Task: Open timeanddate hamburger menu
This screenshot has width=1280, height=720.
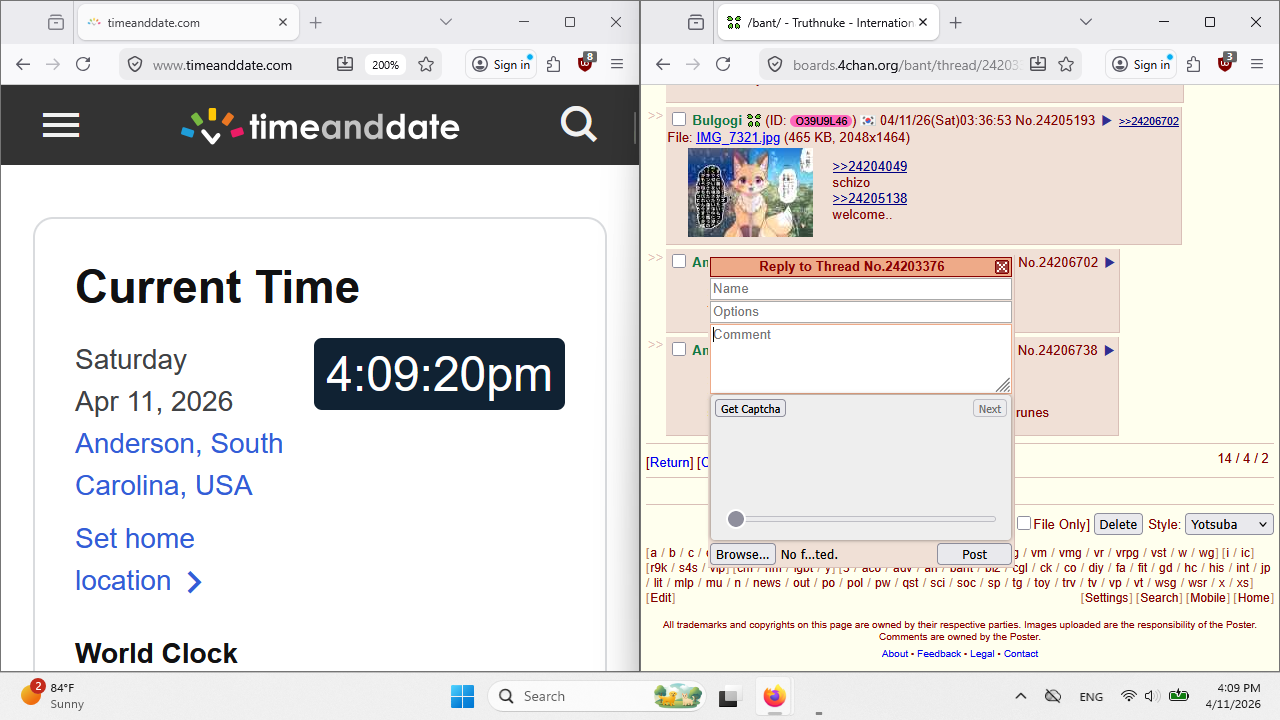Action: (x=61, y=125)
